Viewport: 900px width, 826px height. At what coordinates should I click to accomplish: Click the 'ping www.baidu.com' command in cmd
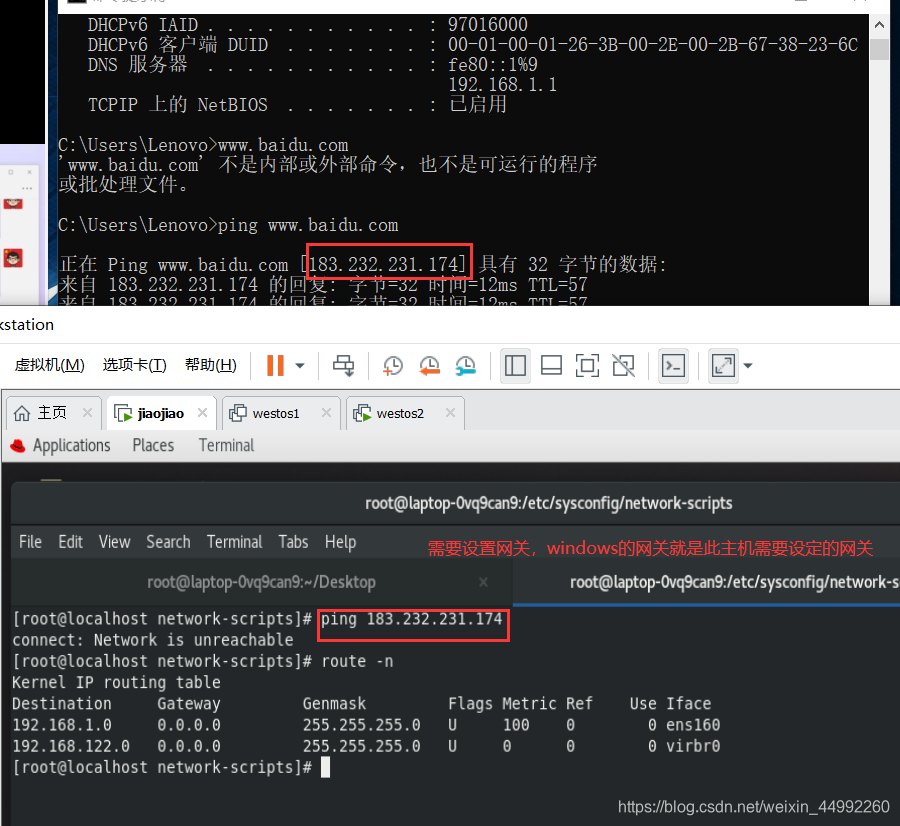tap(308, 225)
